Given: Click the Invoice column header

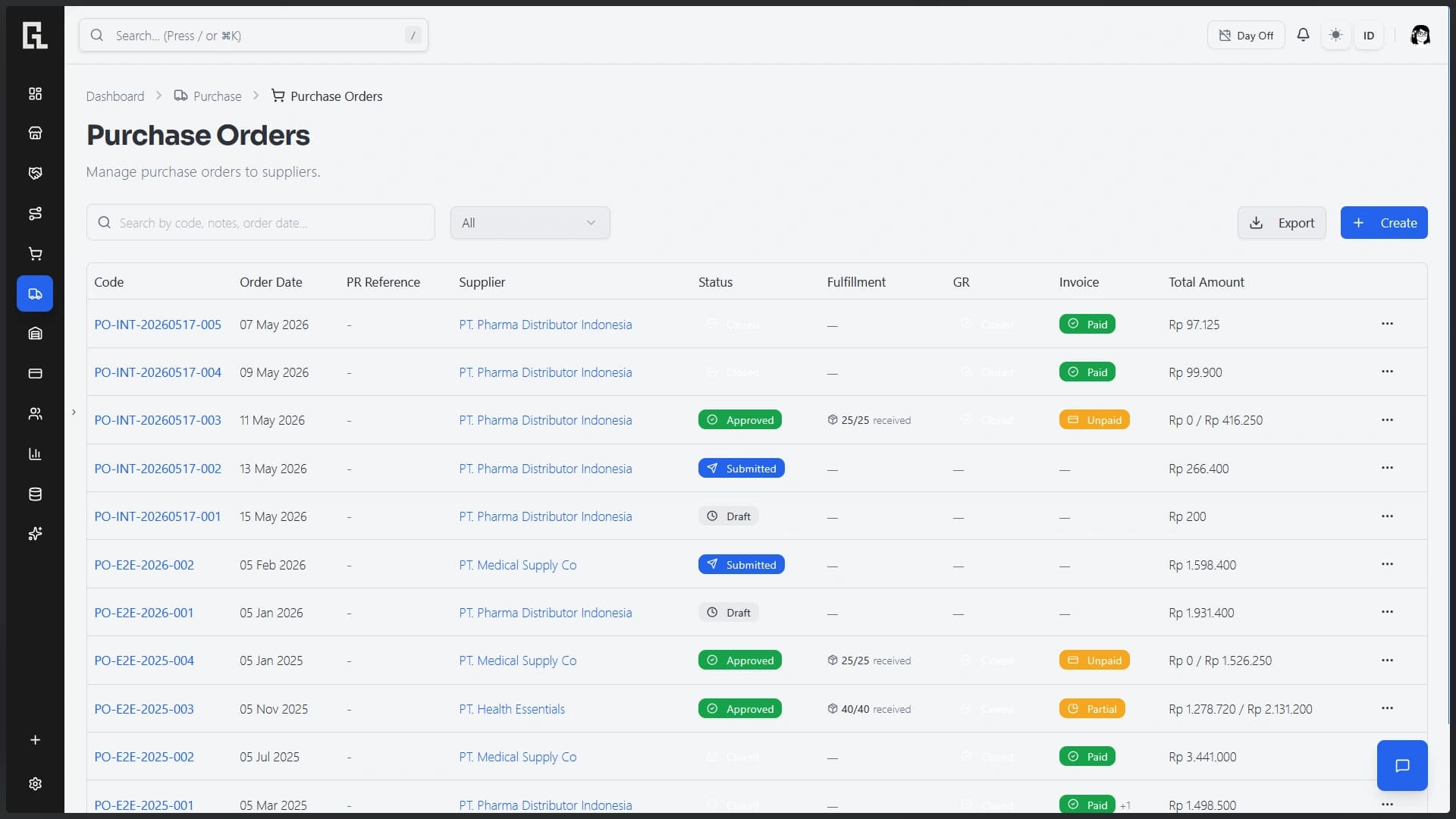Looking at the screenshot, I should (x=1079, y=282).
